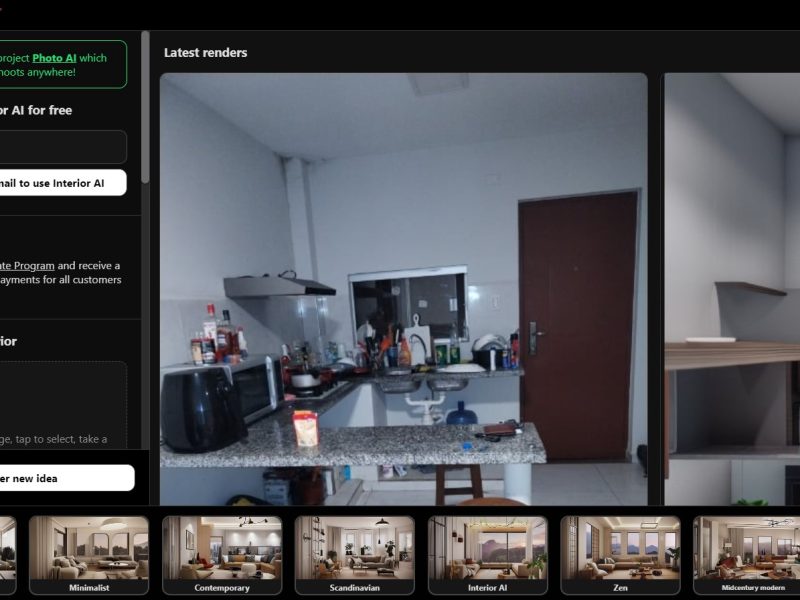This screenshot has width=800, height=600.
Task: Pick the Interior AI style thumbnail
Action: [488, 555]
